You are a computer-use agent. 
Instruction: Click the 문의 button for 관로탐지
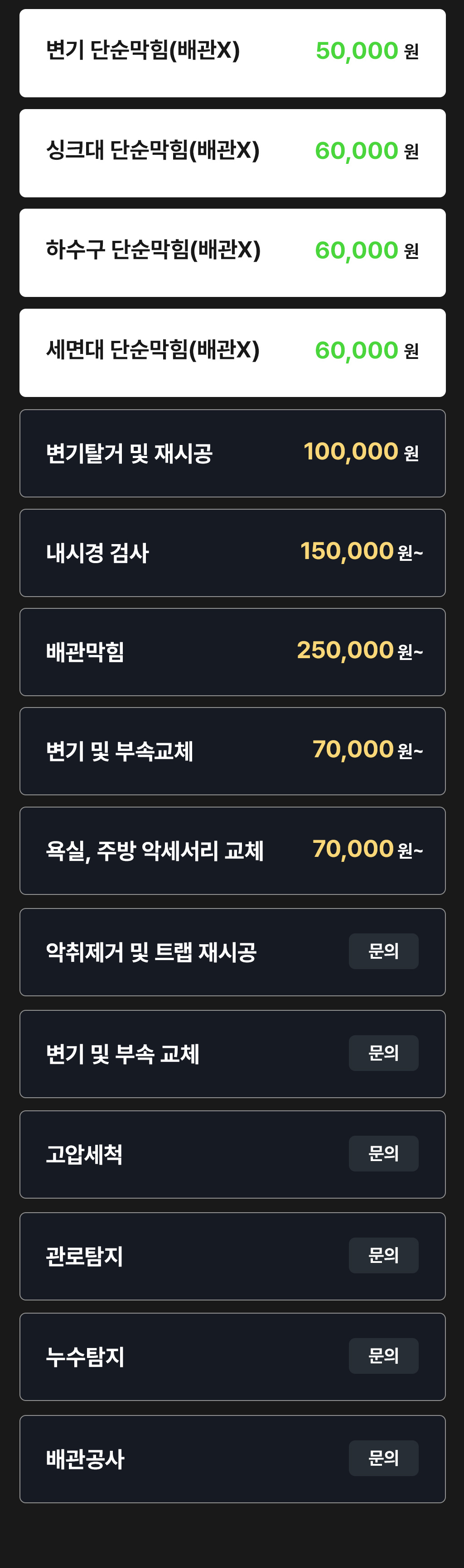point(383,1255)
